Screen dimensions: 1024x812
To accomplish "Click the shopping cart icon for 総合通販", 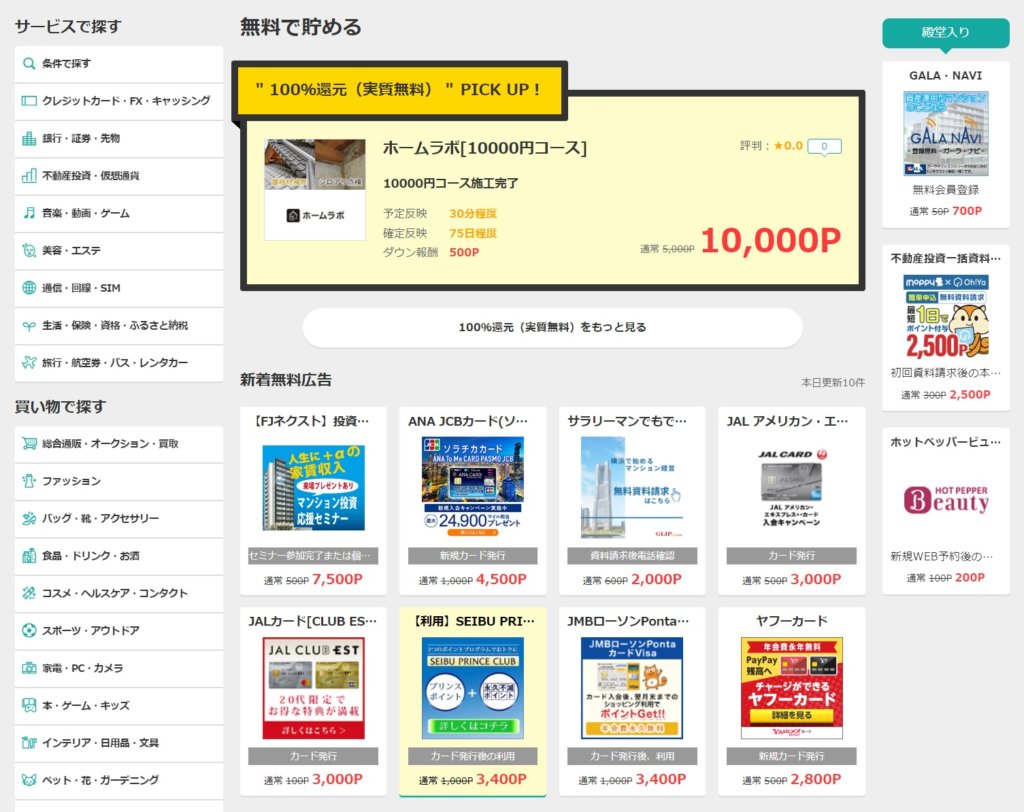I will pos(29,444).
